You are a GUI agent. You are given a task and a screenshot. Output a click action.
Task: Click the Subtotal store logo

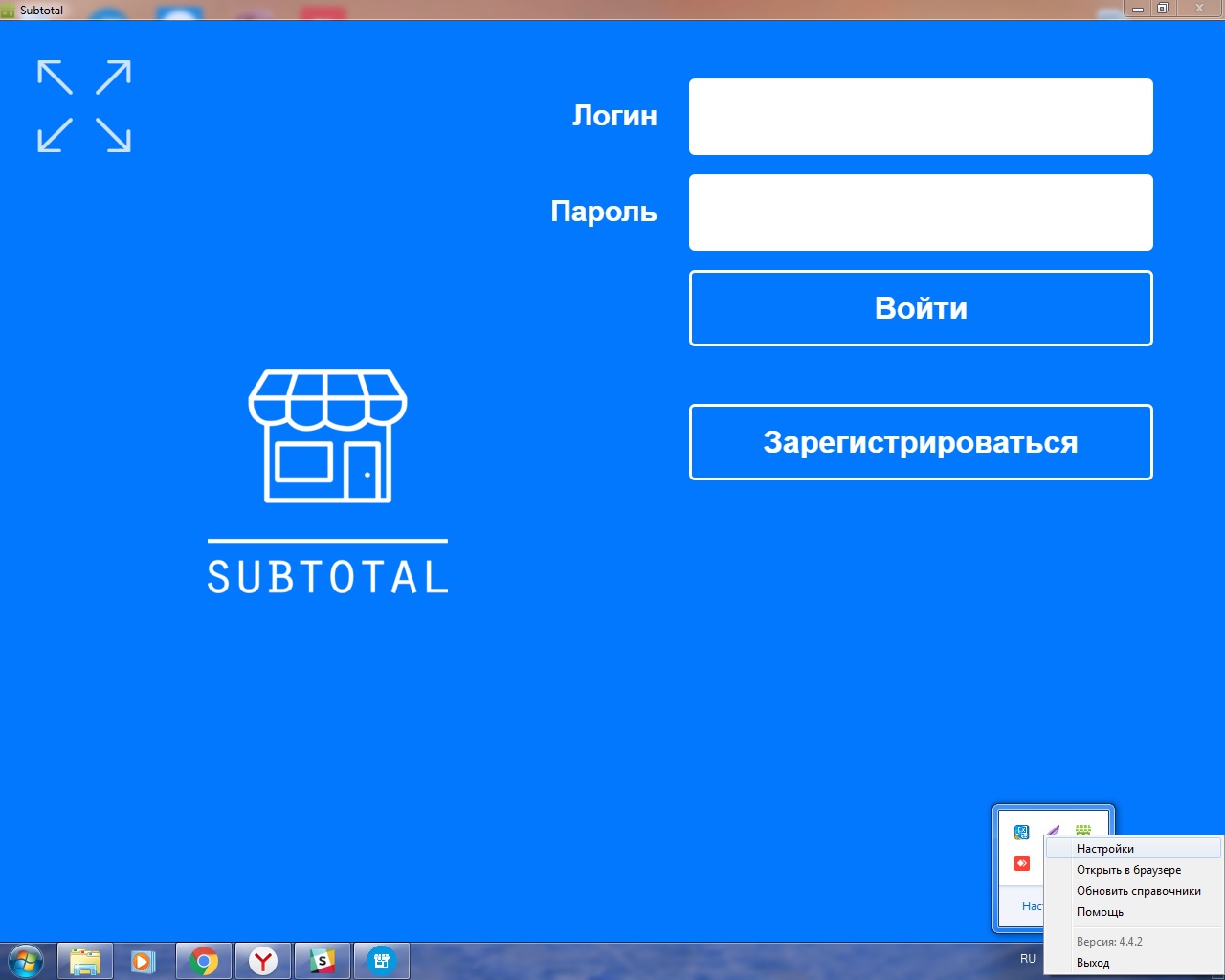click(x=327, y=436)
